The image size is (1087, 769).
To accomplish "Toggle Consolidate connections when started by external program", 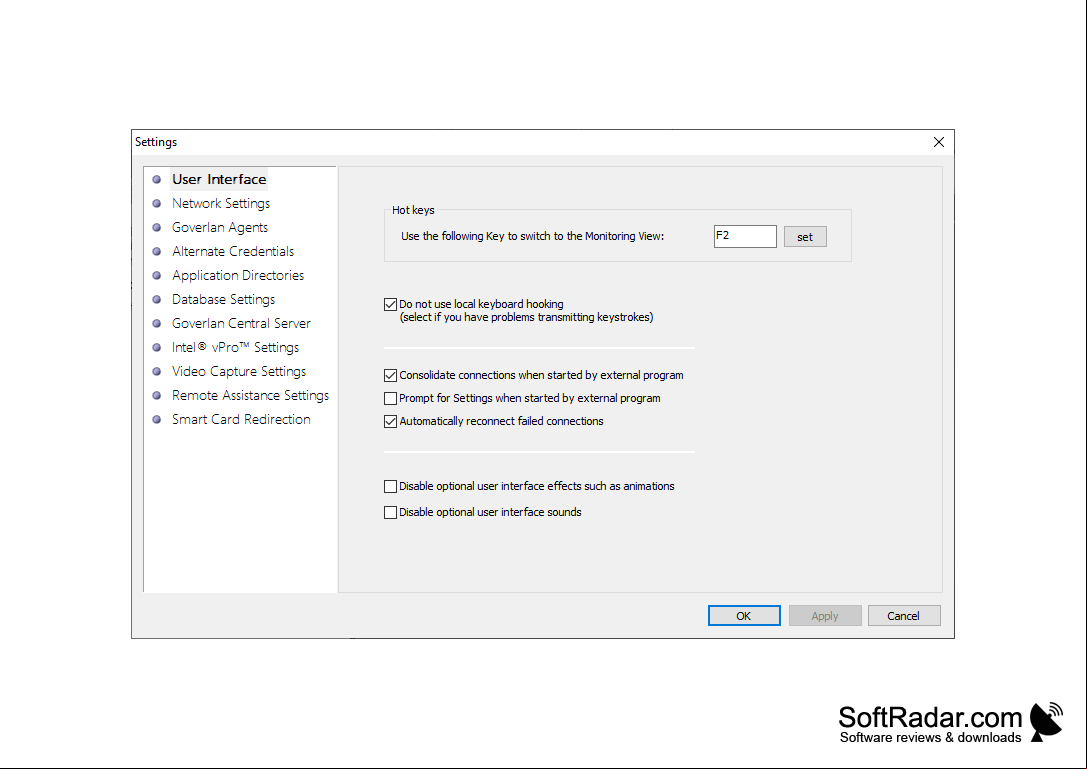I will 390,376.
